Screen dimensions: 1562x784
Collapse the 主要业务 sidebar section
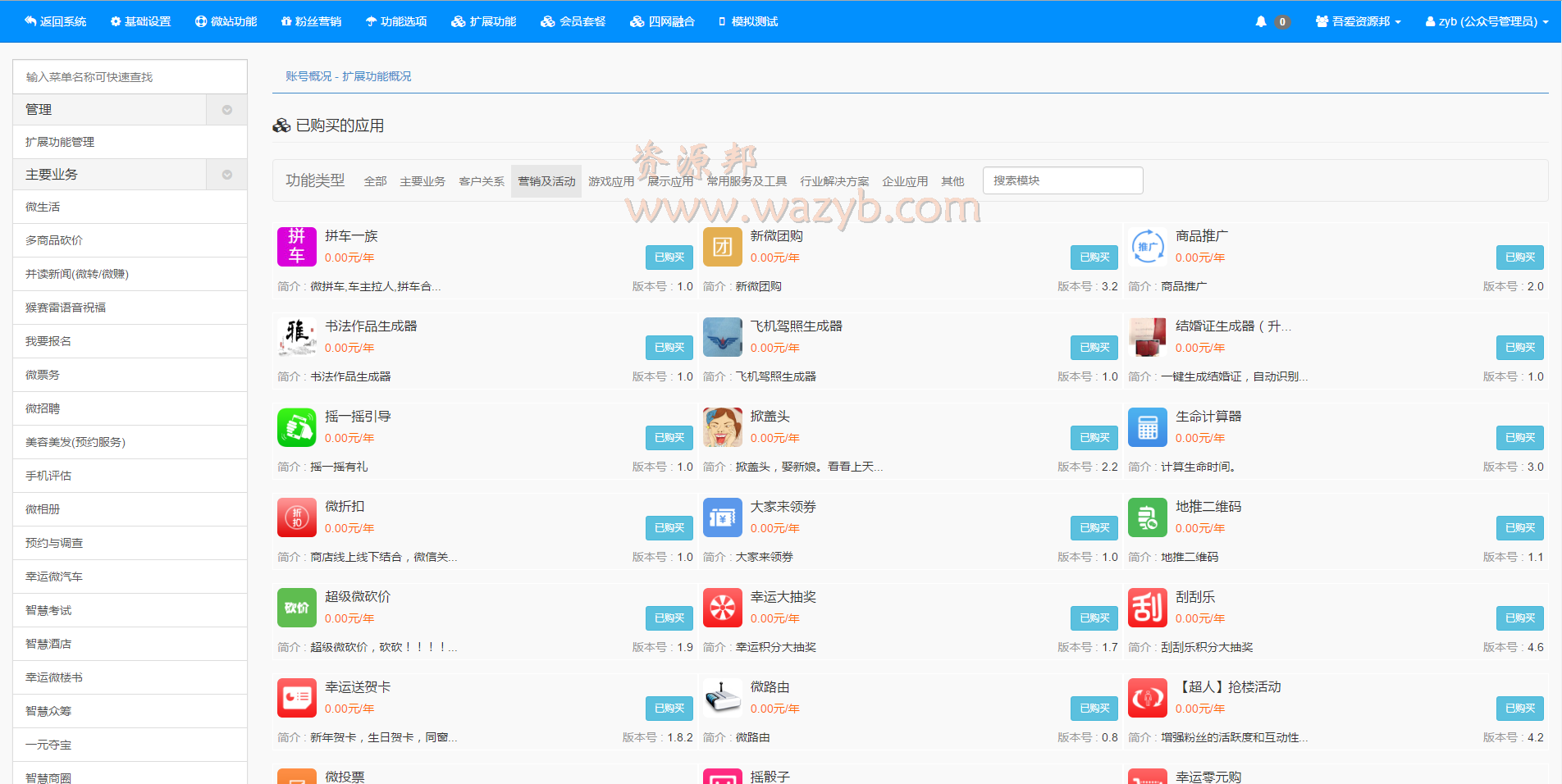click(227, 175)
